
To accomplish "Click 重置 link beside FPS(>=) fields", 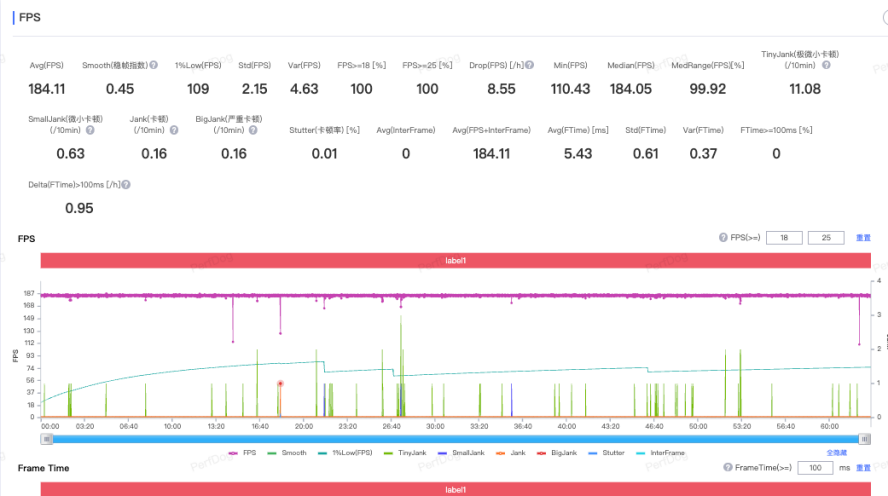I will (863, 238).
